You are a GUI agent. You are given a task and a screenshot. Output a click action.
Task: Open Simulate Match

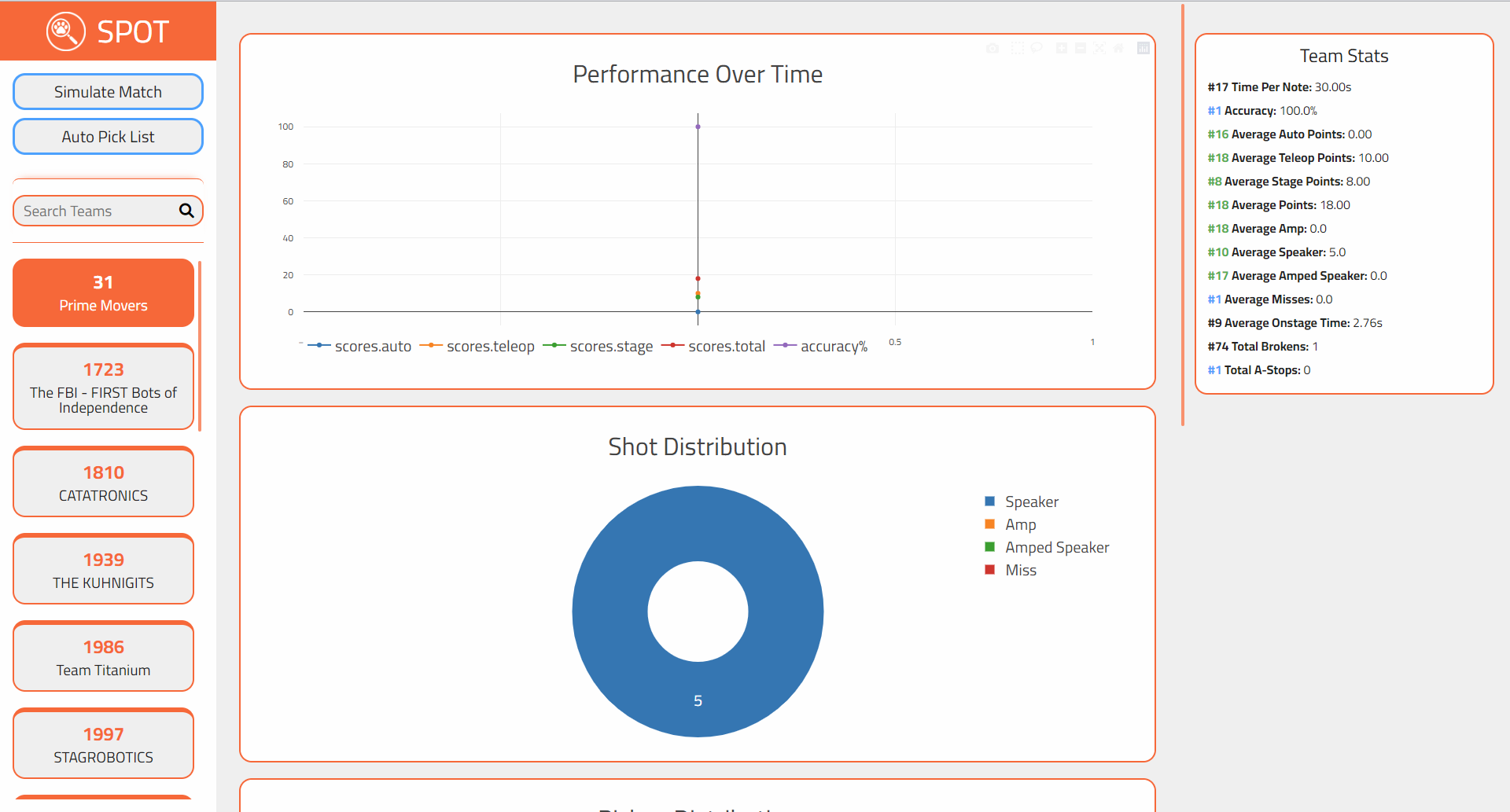pyautogui.click(x=108, y=92)
